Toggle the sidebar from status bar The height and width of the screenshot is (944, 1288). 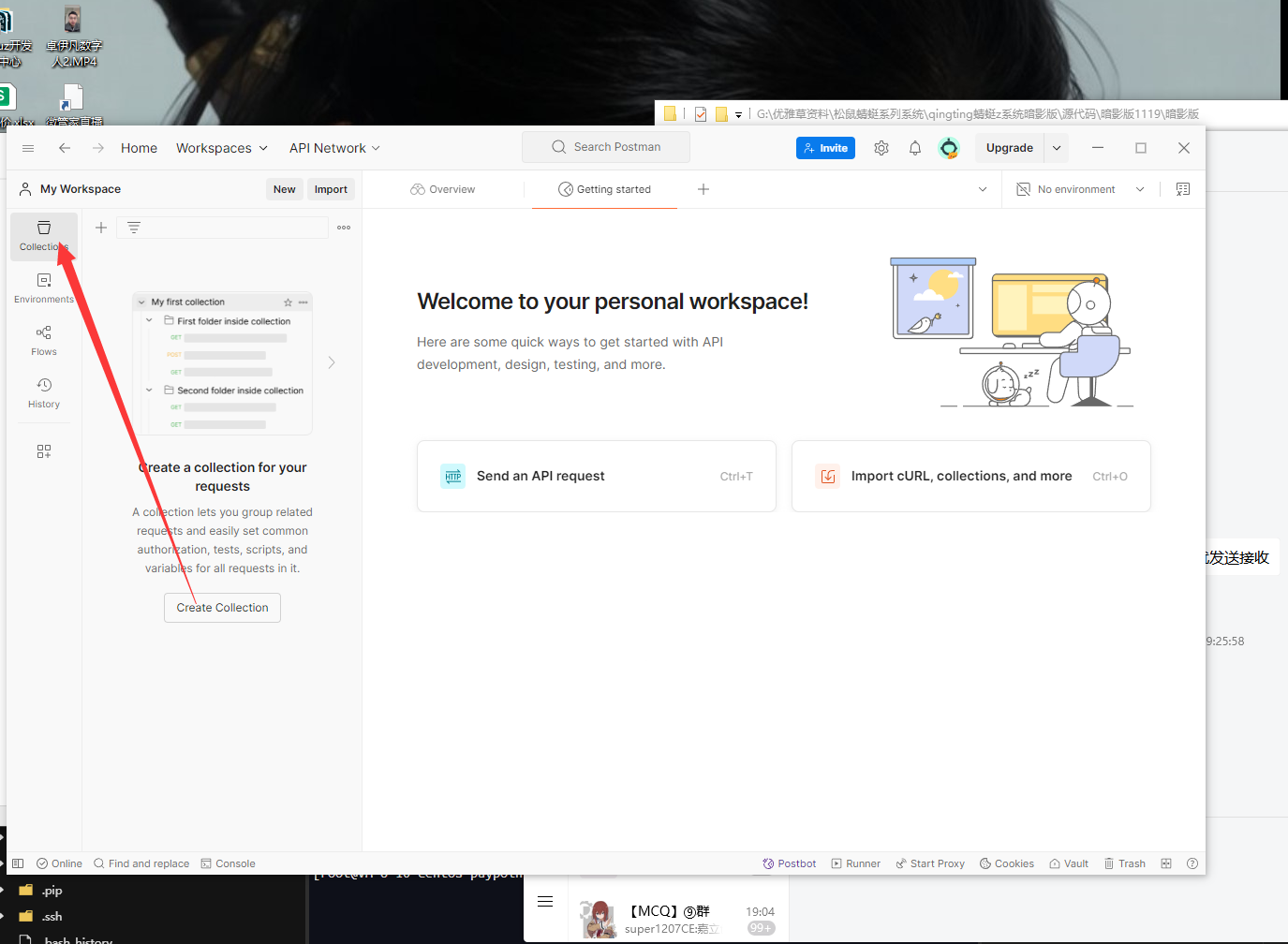(x=17, y=863)
